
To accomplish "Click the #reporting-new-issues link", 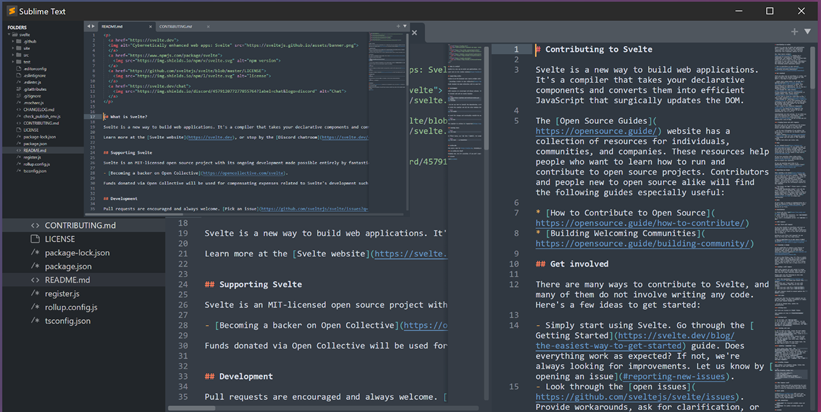I will [x=674, y=376].
